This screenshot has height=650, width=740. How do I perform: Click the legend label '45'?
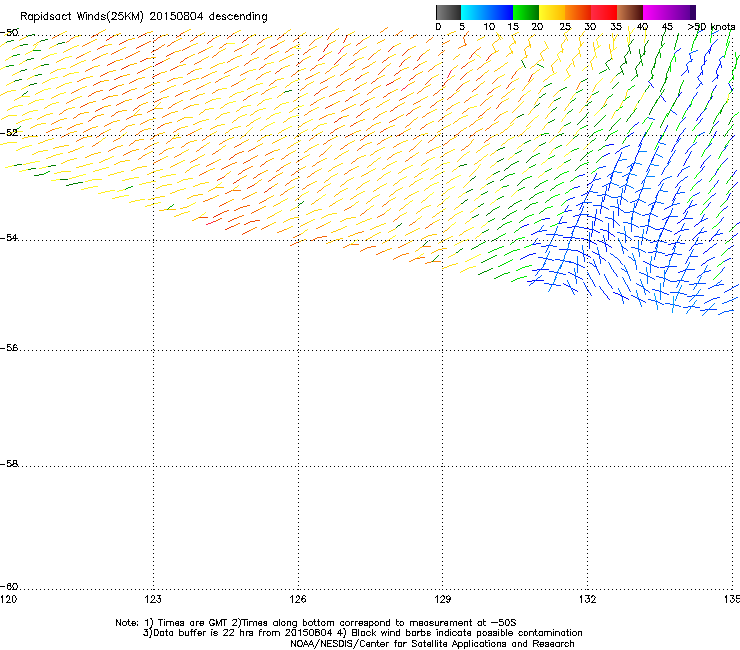(x=667, y=27)
